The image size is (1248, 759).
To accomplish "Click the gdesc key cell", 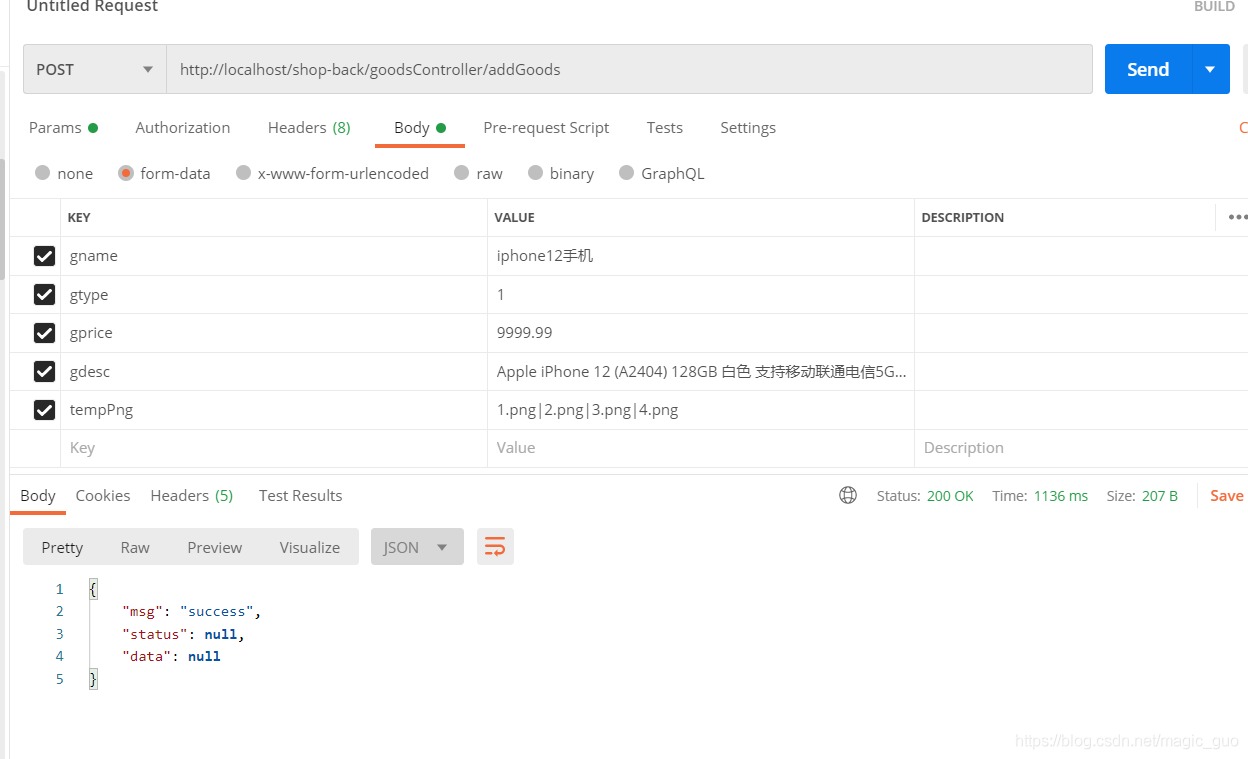I will coord(274,371).
